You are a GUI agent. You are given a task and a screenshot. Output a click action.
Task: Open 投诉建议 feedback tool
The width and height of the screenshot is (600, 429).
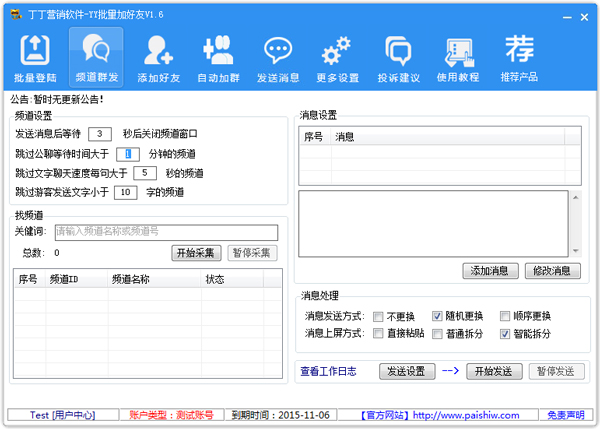click(398, 58)
